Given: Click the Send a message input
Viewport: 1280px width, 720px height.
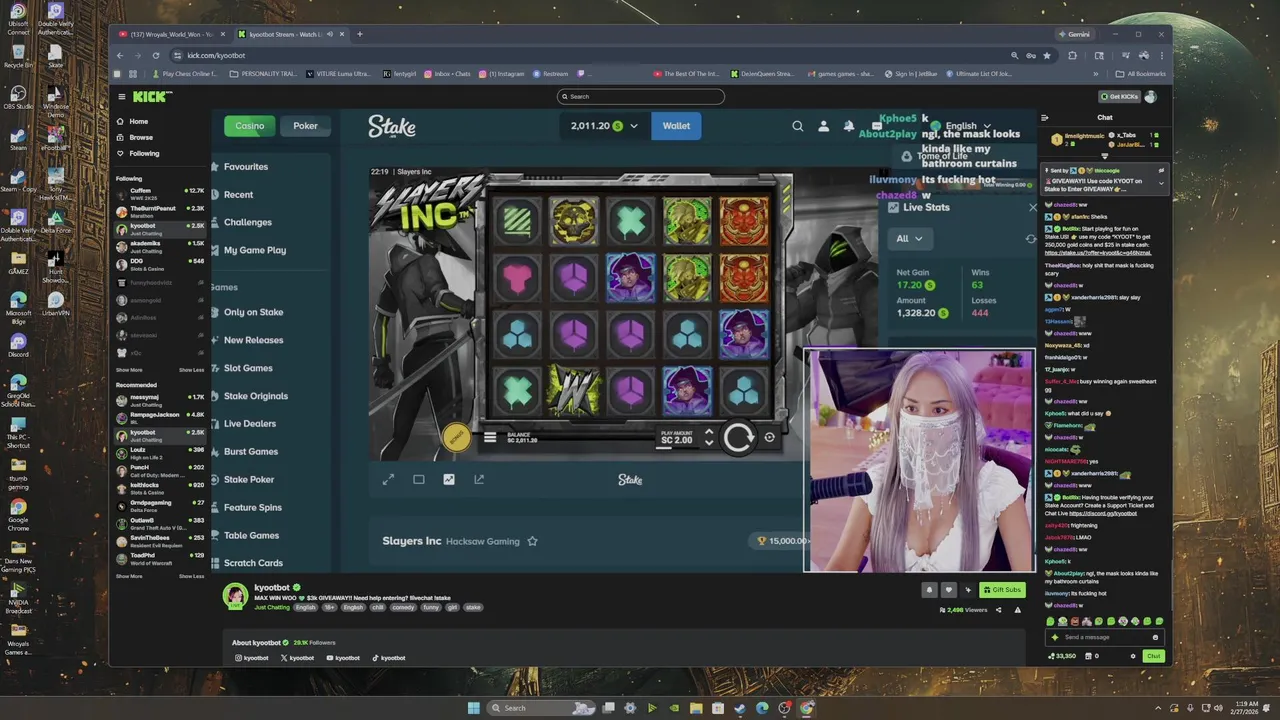Looking at the screenshot, I should click(1105, 637).
